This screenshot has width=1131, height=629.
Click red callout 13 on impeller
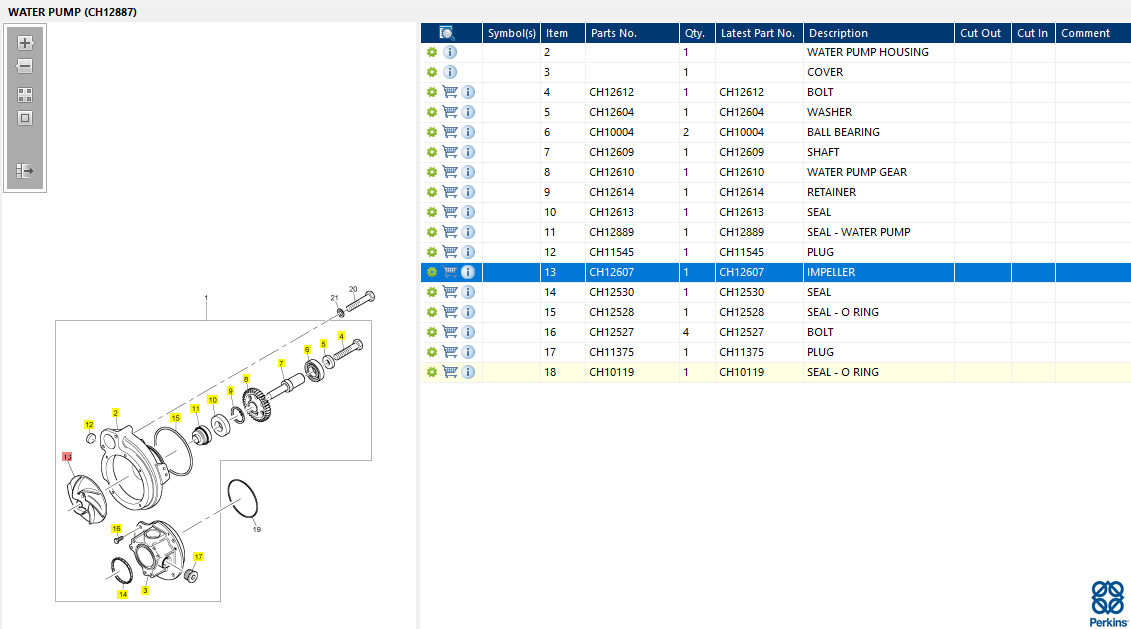click(x=67, y=457)
